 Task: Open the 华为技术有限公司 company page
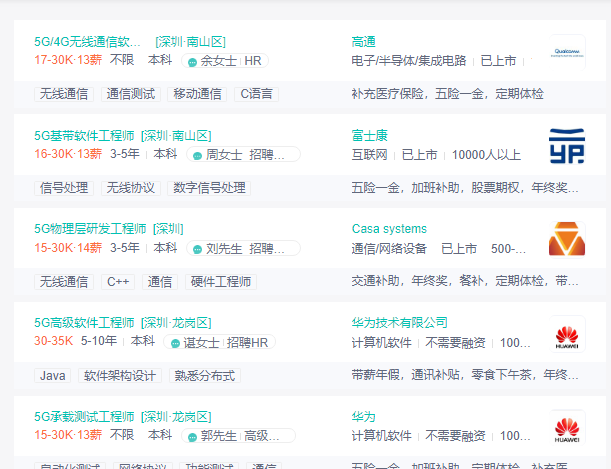(400, 323)
